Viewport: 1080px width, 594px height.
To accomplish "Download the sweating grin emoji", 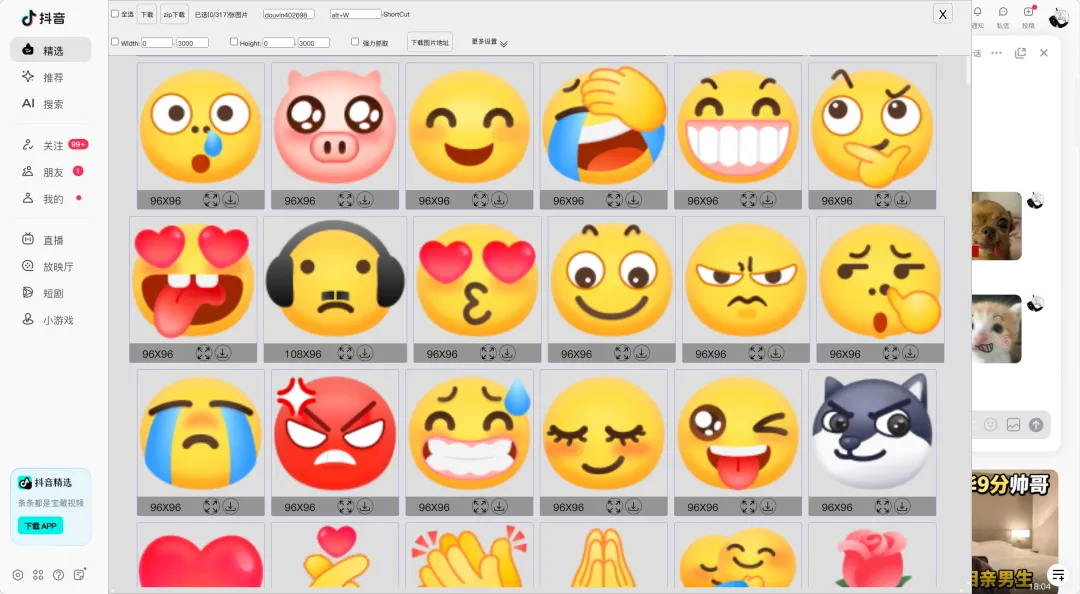I will [499, 506].
